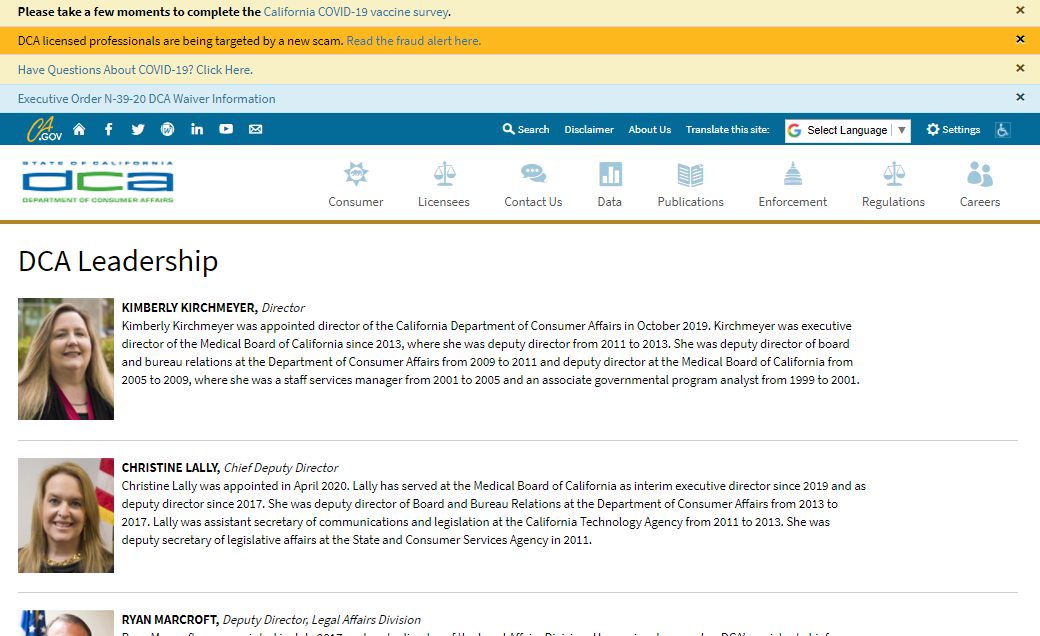Dismiss the COVID-19 questions banner
Image resolution: width=1040 pixels, height=636 pixels.
point(1020,68)
